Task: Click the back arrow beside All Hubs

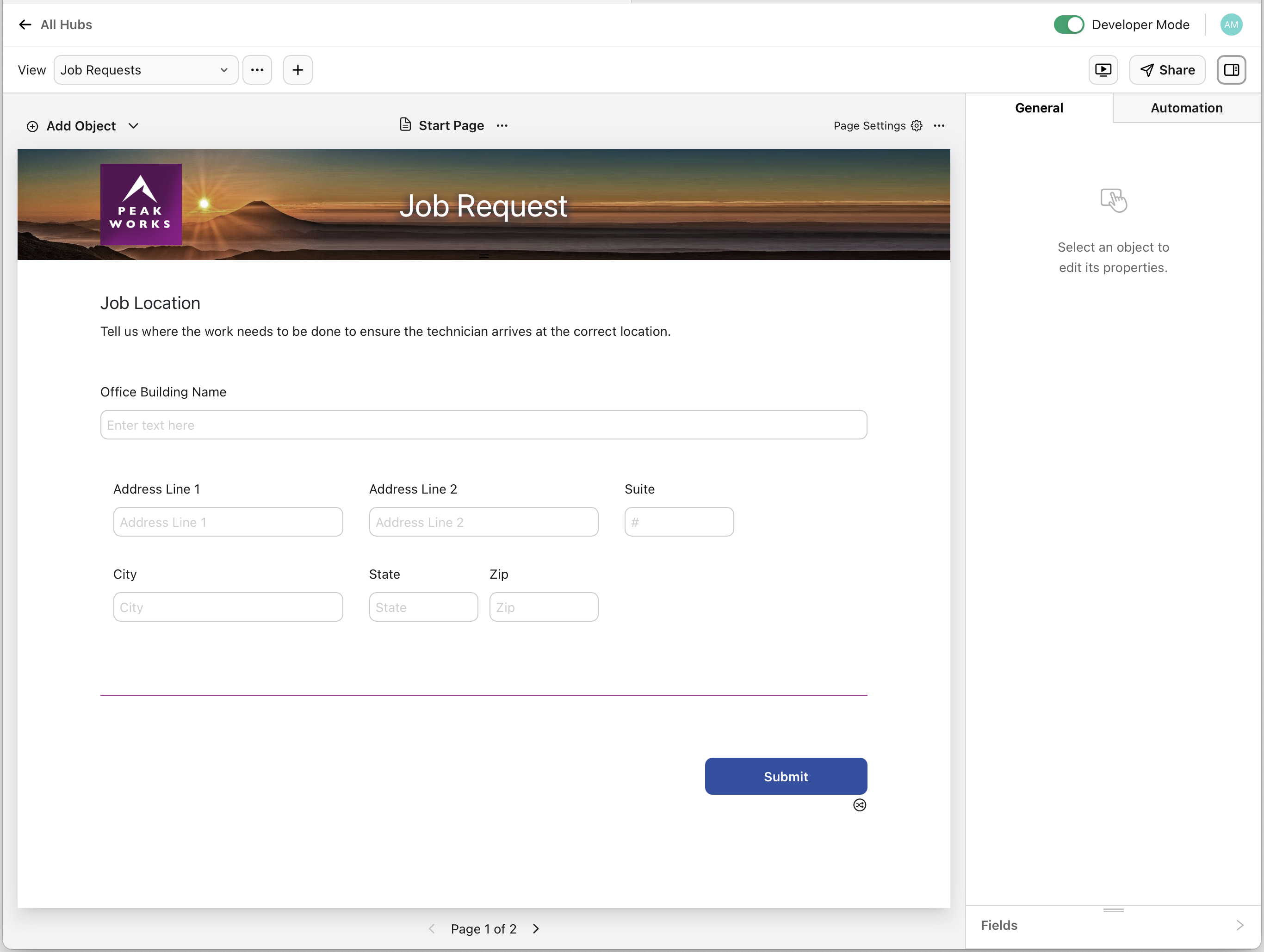Action: 25,25
